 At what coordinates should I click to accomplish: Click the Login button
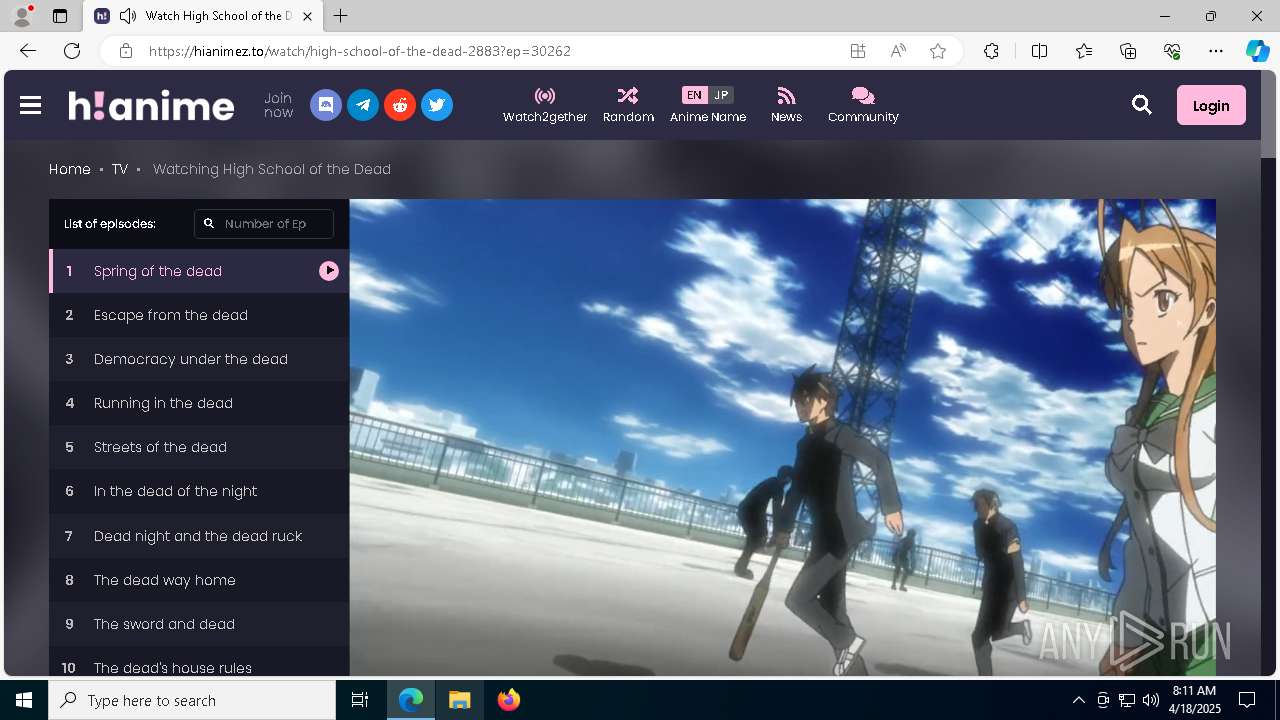pos(1211,105)
